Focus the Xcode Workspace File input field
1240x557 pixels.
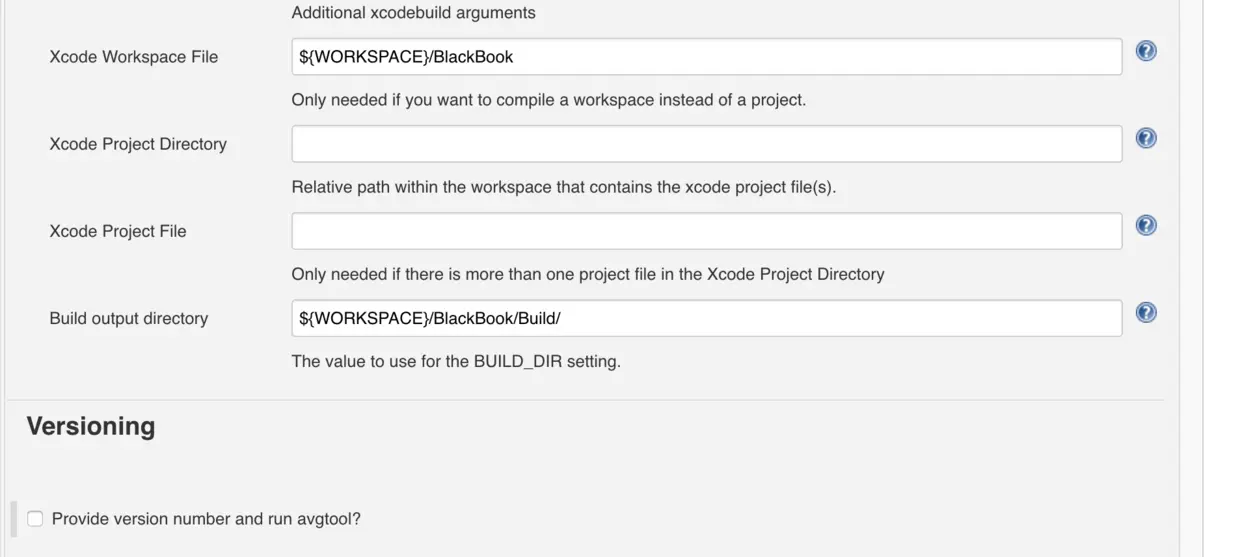[x=706, y=57]
